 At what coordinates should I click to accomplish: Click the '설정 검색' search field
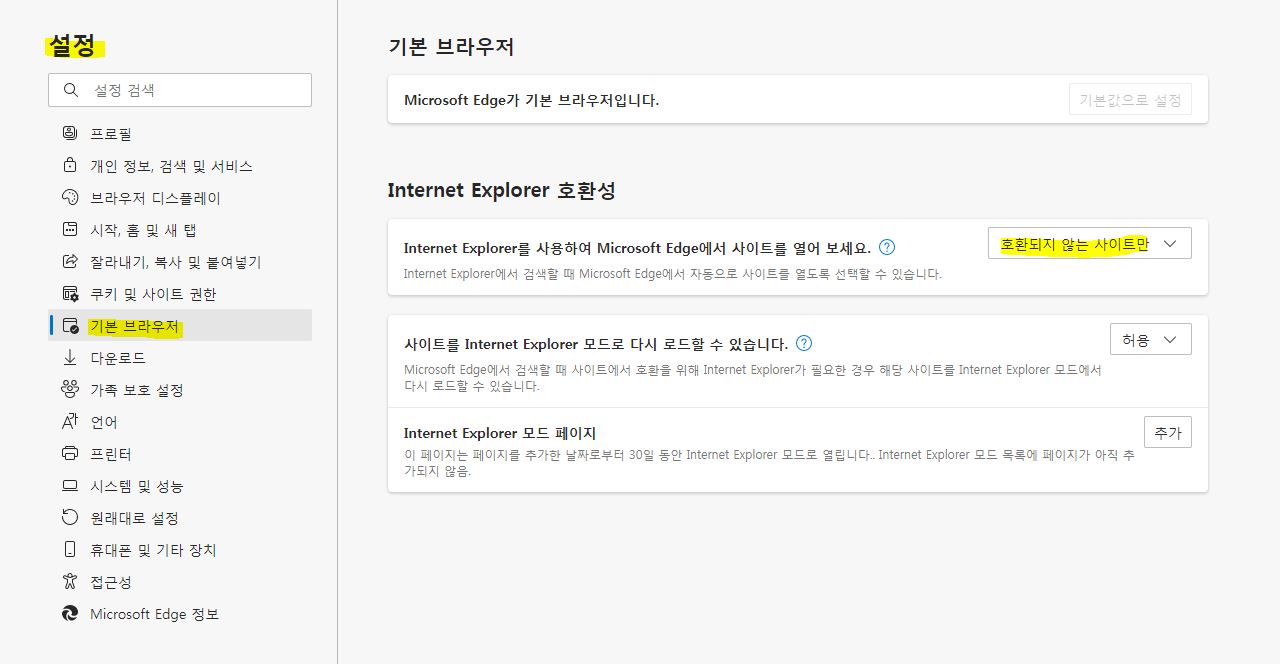pos(190,90)
